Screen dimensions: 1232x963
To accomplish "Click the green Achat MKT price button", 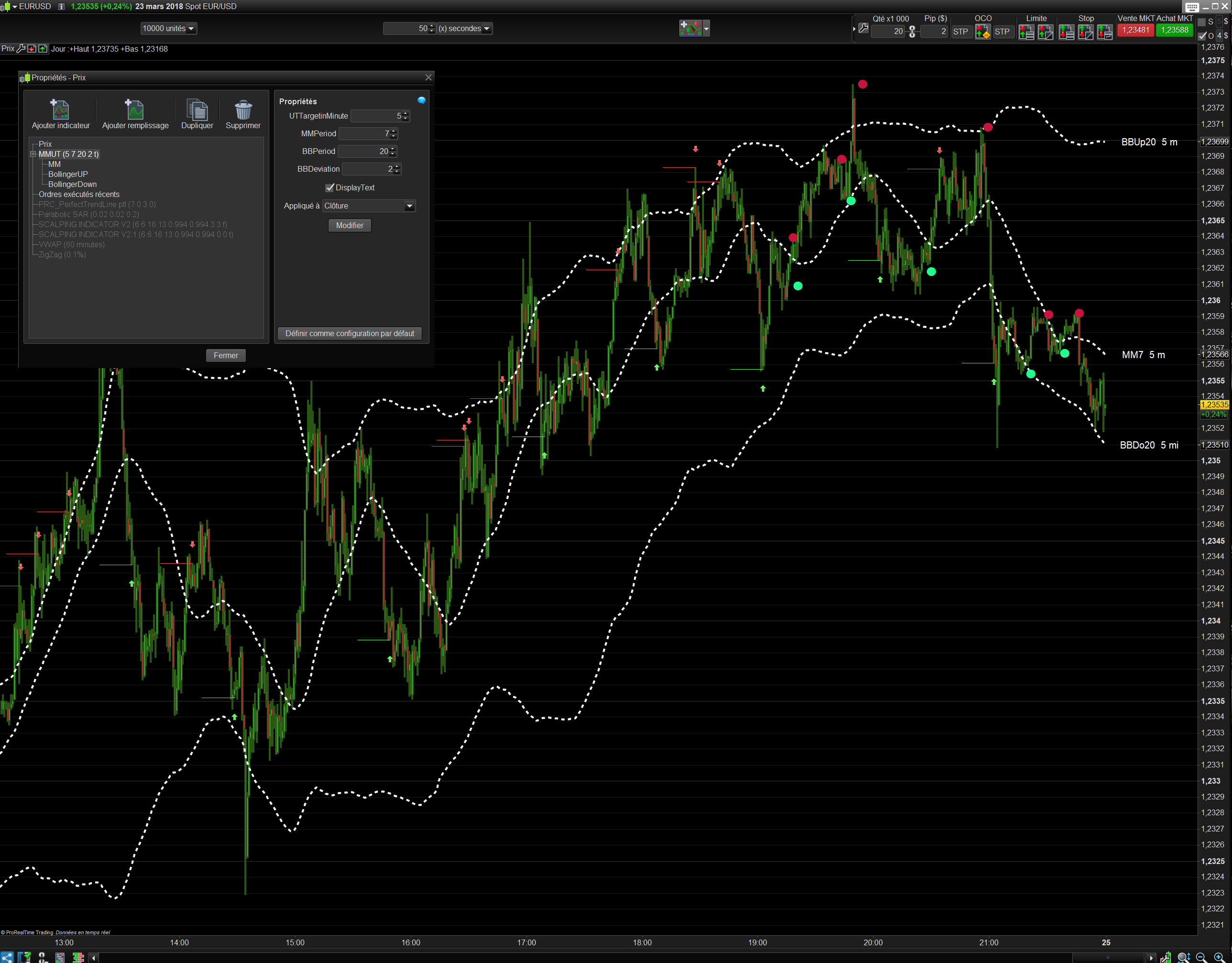I will (x=1174, y=31).
